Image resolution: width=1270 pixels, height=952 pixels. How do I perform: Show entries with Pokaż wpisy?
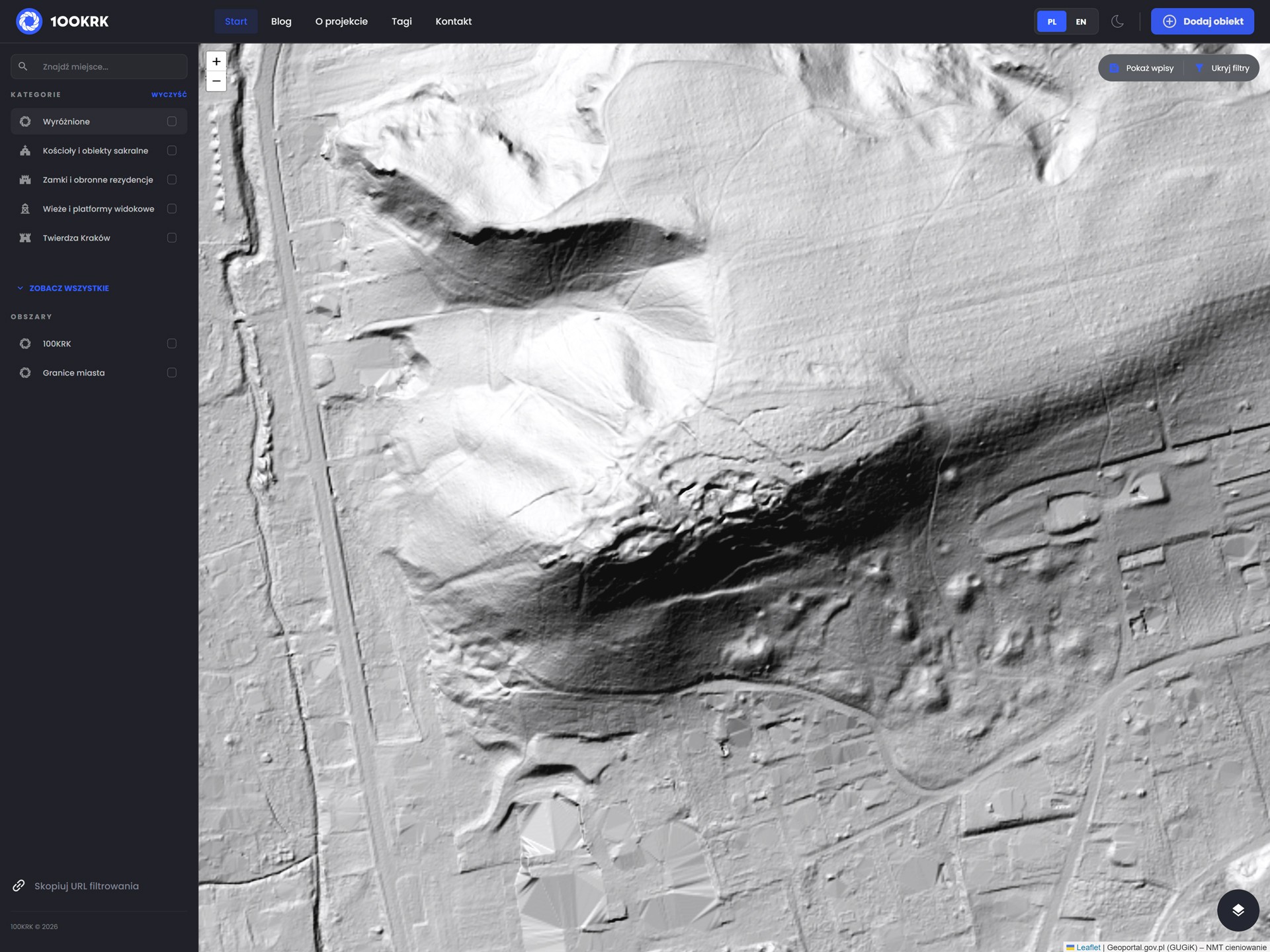pos(1142,68)
